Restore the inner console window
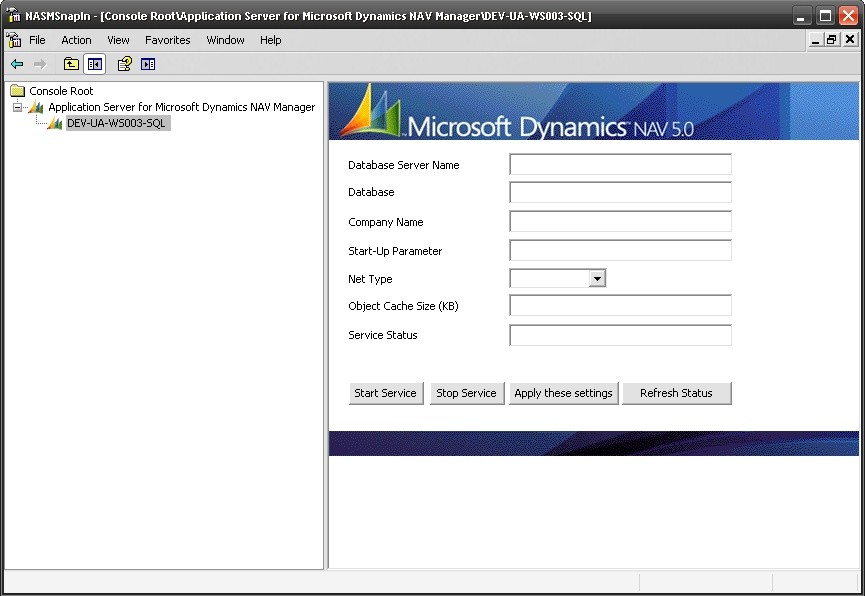This screenshot has width=865, height=596. pos(831,40)
